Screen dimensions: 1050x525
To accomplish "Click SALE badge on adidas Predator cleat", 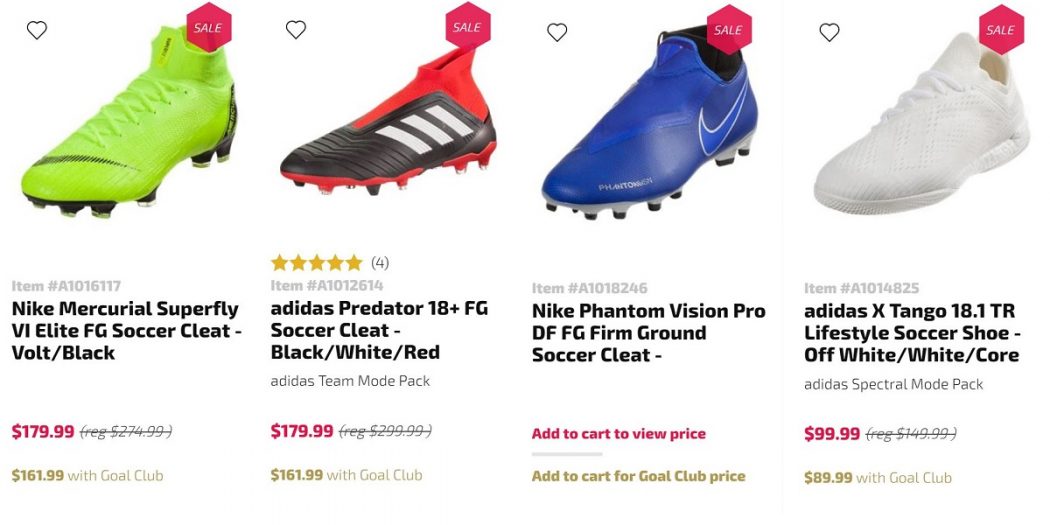I will tap(467, 27).
